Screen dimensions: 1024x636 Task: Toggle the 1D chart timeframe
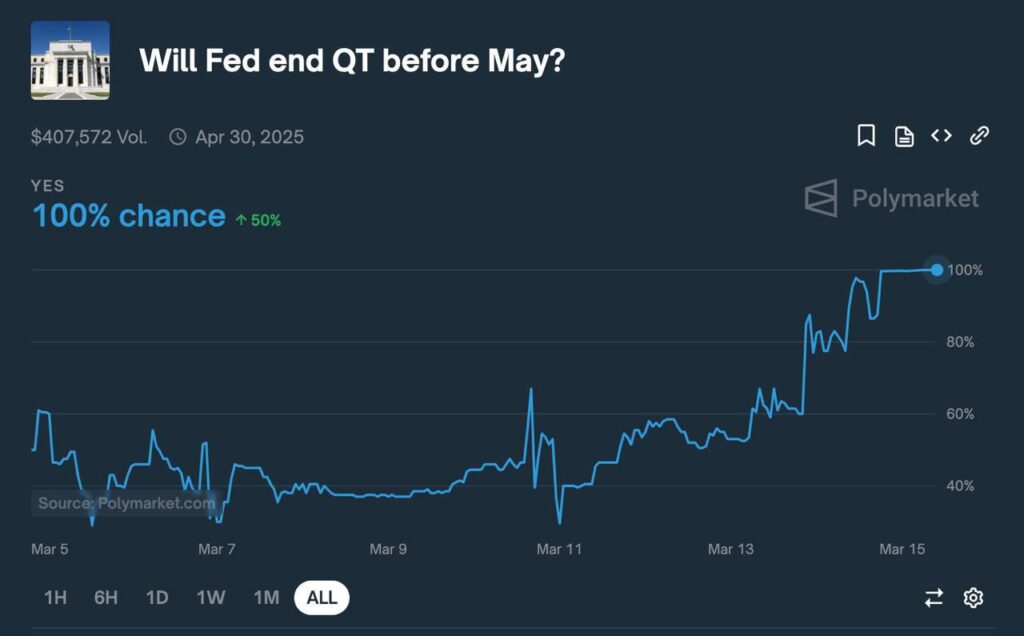click(157, 597)
